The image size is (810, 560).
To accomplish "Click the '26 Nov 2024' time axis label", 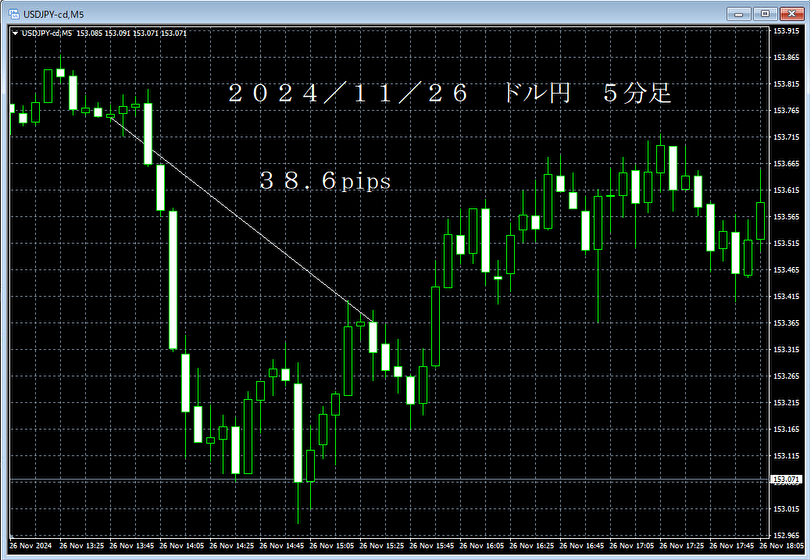I will (30, 546).
